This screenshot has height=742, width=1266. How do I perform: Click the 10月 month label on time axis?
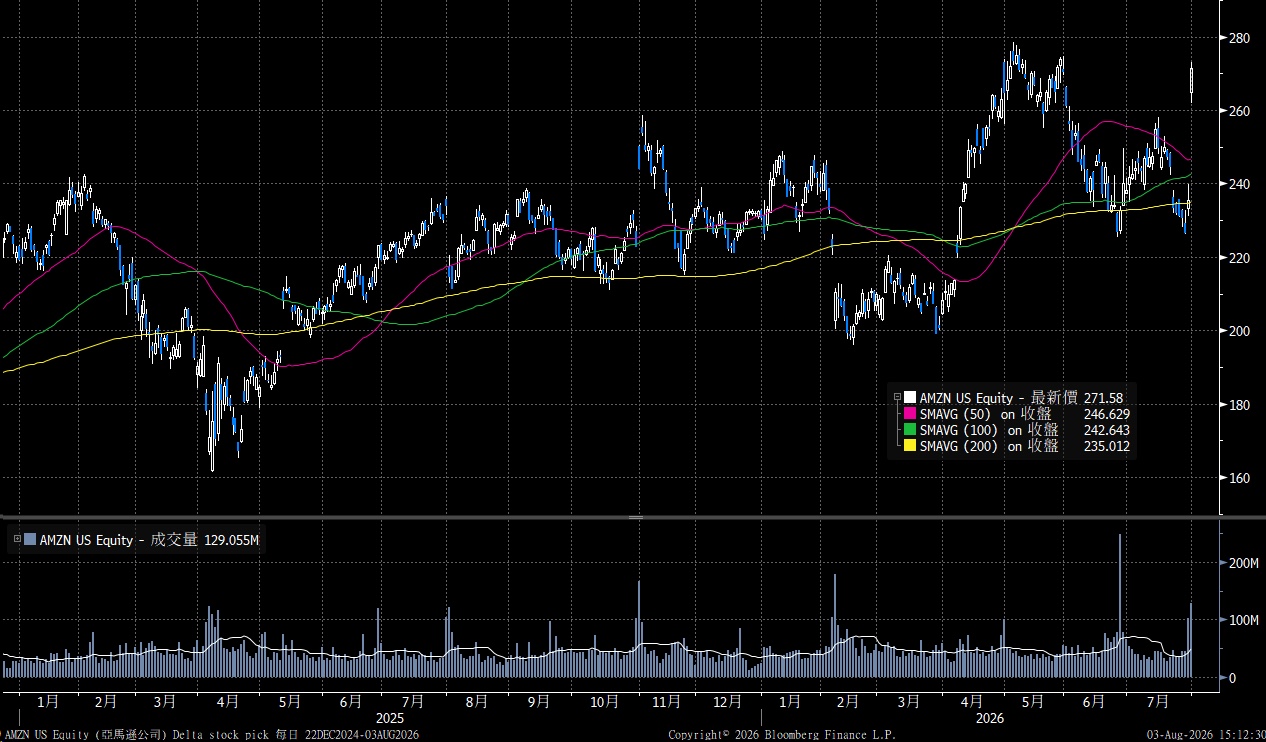tap(605, 702)
